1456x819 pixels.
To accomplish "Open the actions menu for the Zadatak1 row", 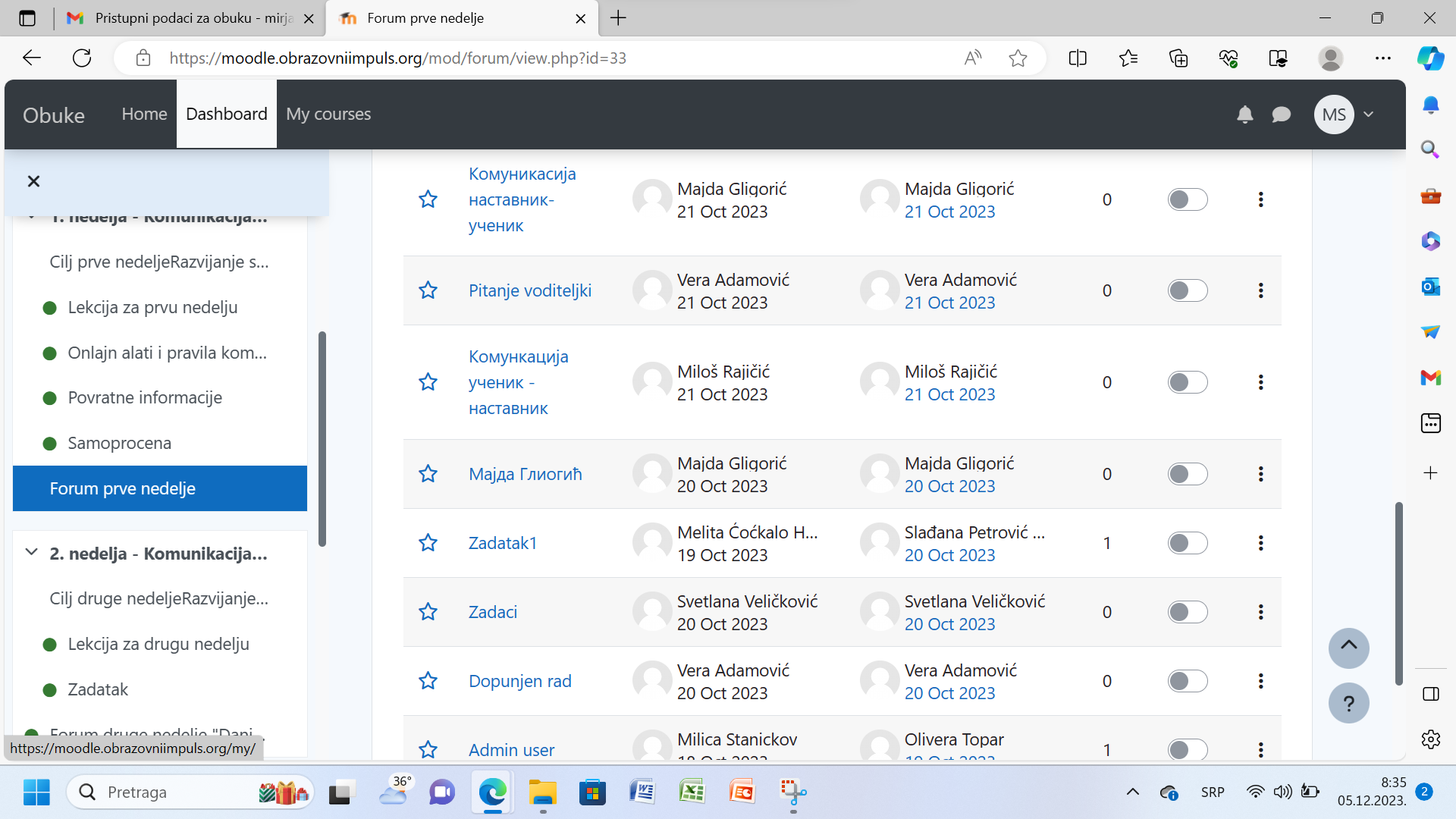I will (1260, 543).
